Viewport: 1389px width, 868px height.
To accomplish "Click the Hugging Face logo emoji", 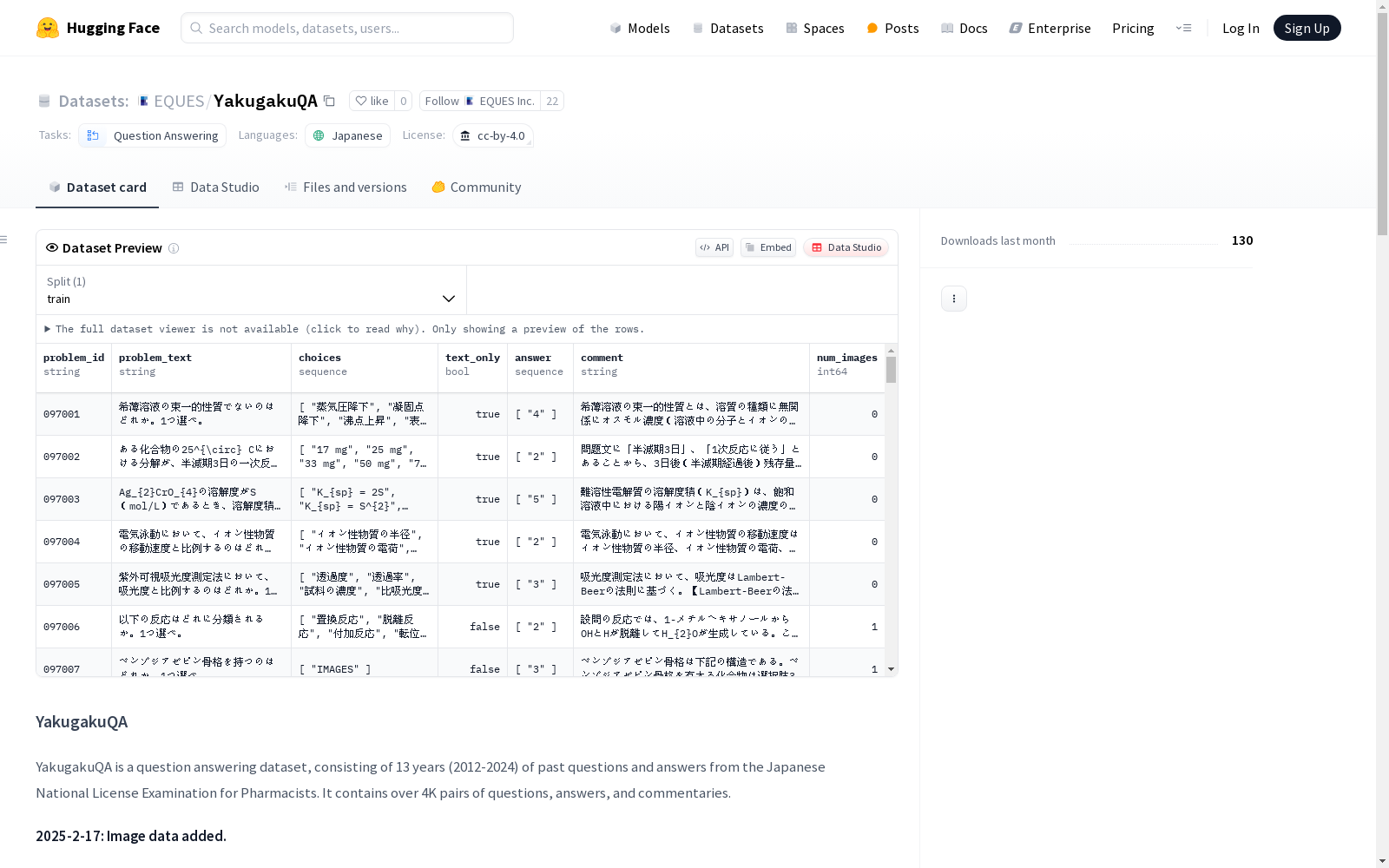I will tap(48, 28).
